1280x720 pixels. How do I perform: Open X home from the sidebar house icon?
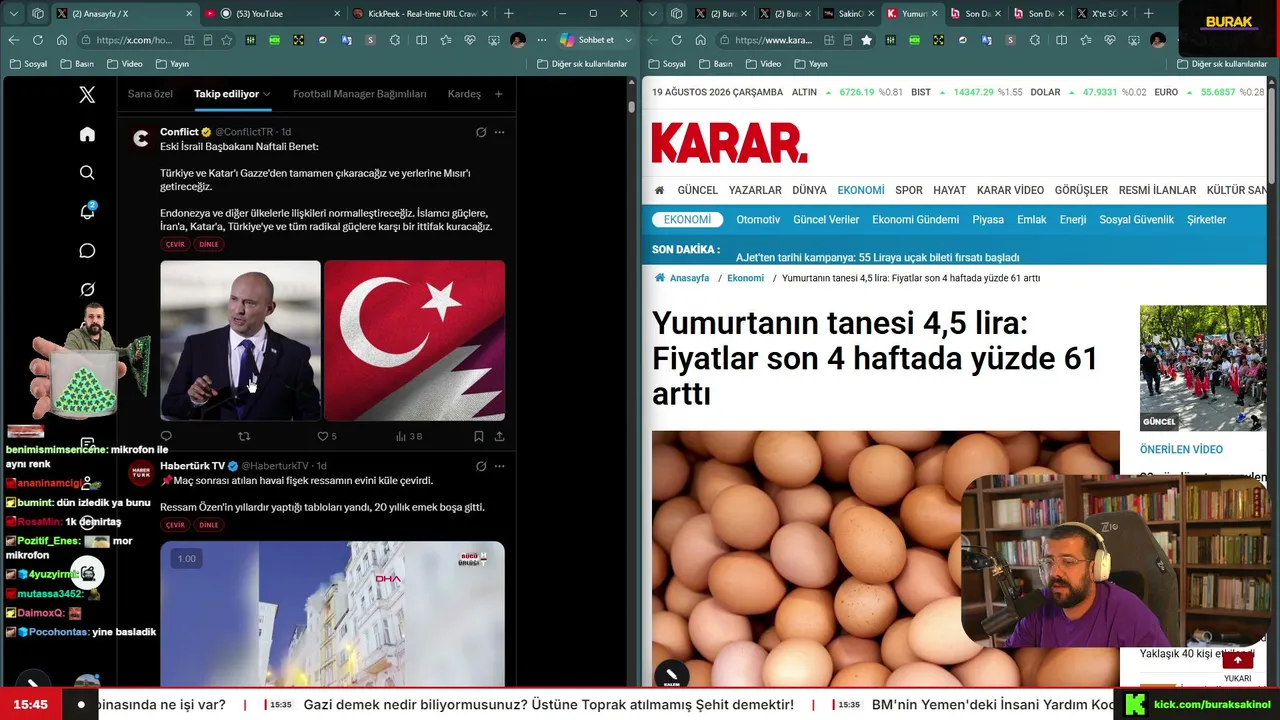pyautogui.click(x=87, y=135)
